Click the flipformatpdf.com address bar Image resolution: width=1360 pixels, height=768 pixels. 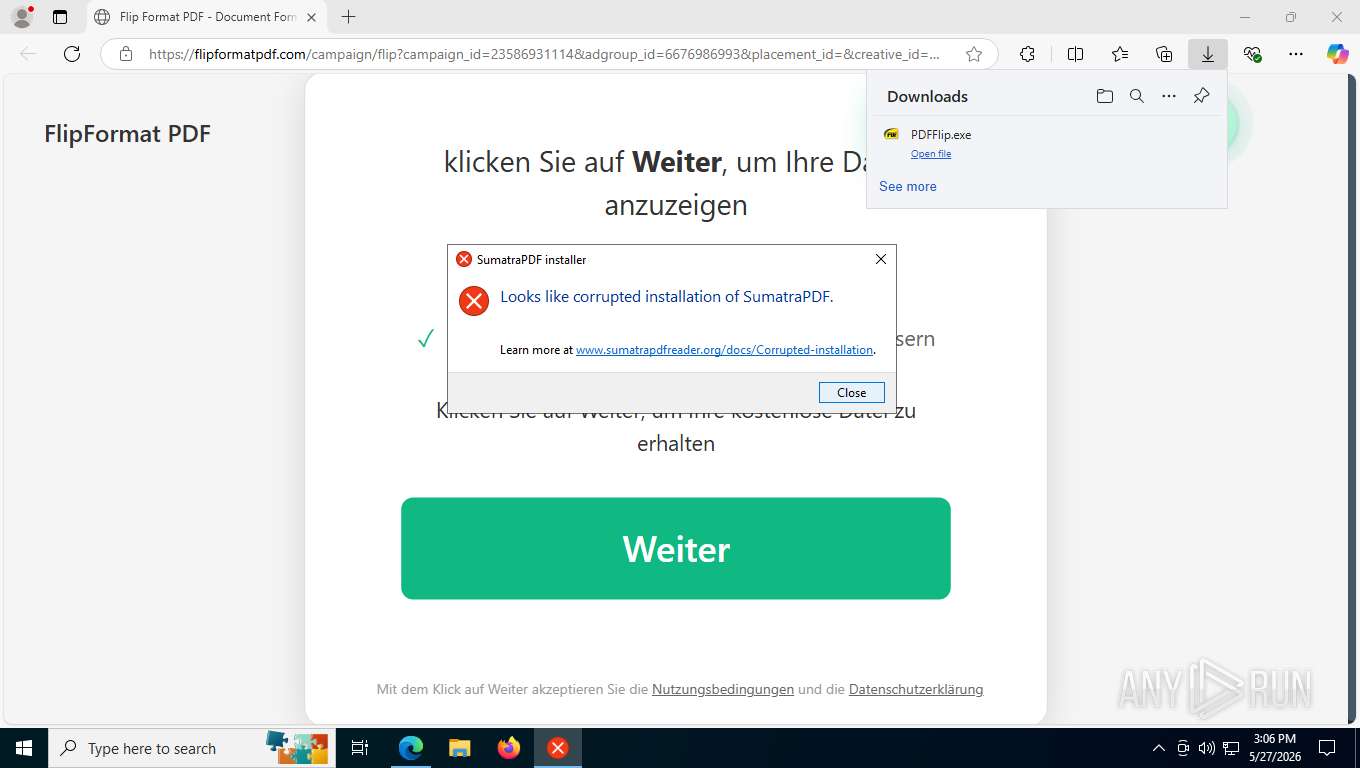[543, 54]
